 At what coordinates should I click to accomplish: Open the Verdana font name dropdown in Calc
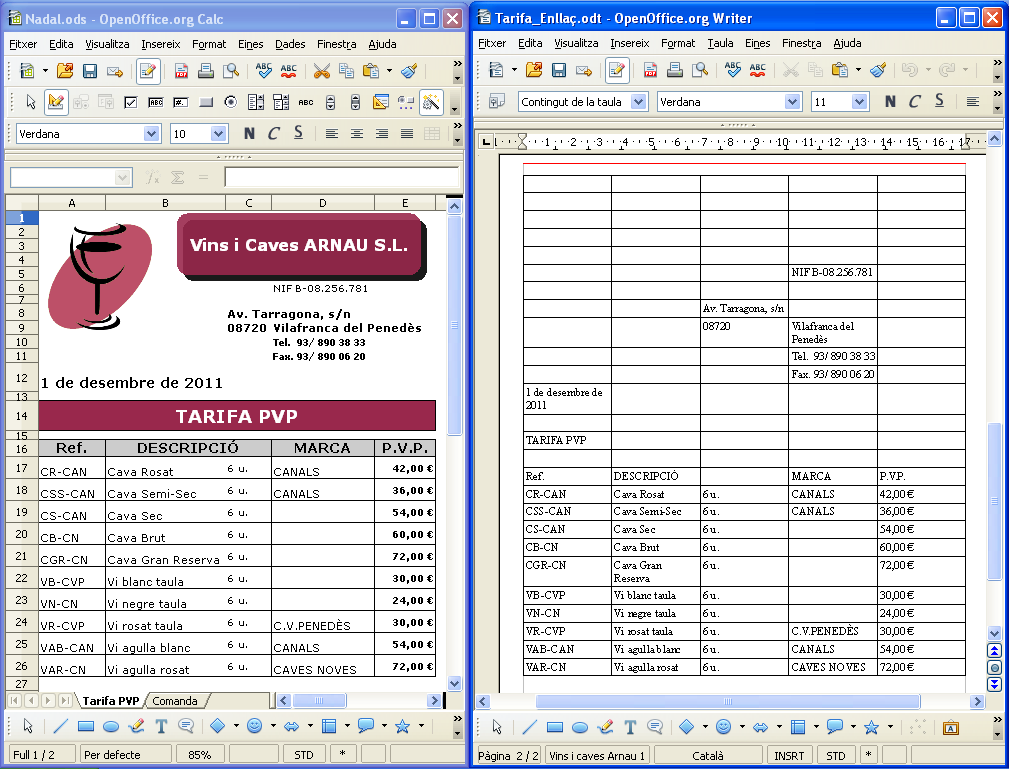(x=151, y=134)
